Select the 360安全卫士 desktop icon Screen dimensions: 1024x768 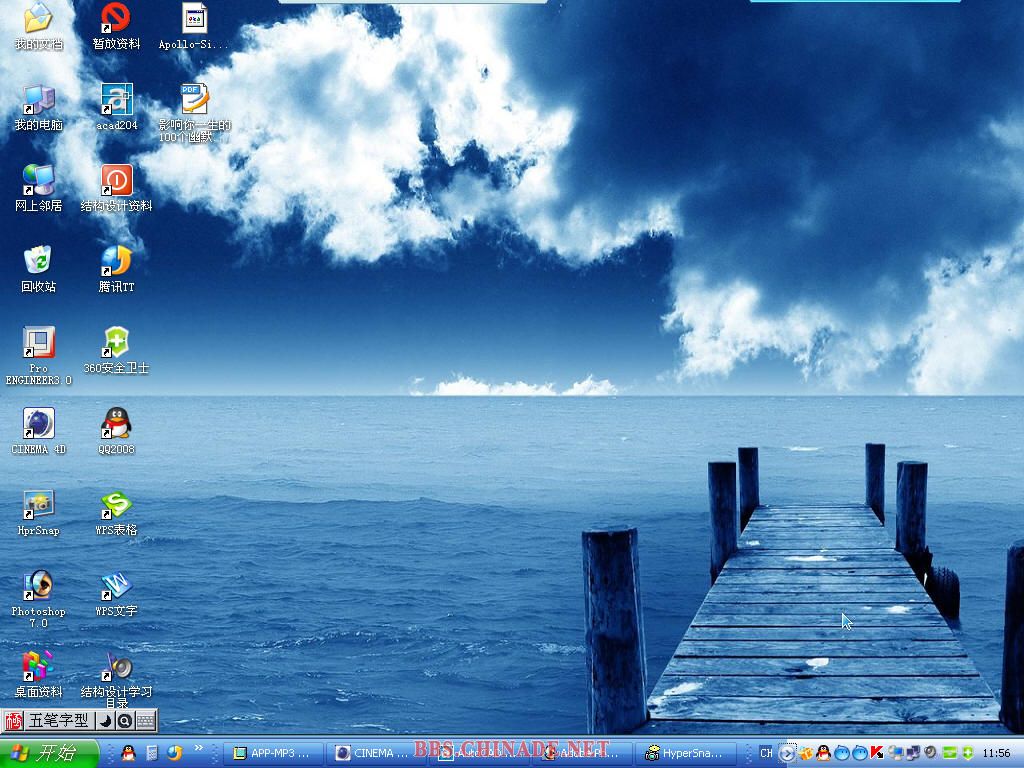[117, 343]
